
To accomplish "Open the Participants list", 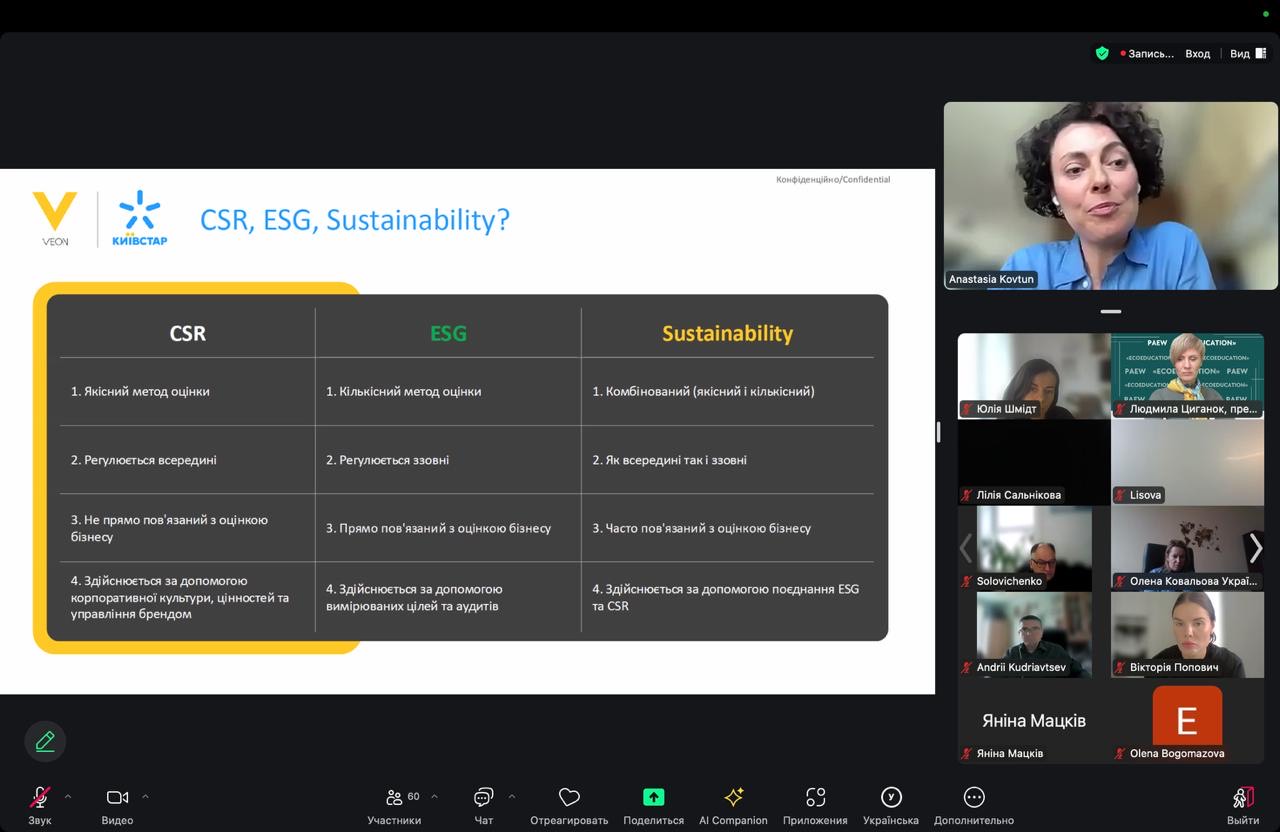I will click(x=395, y=798).
